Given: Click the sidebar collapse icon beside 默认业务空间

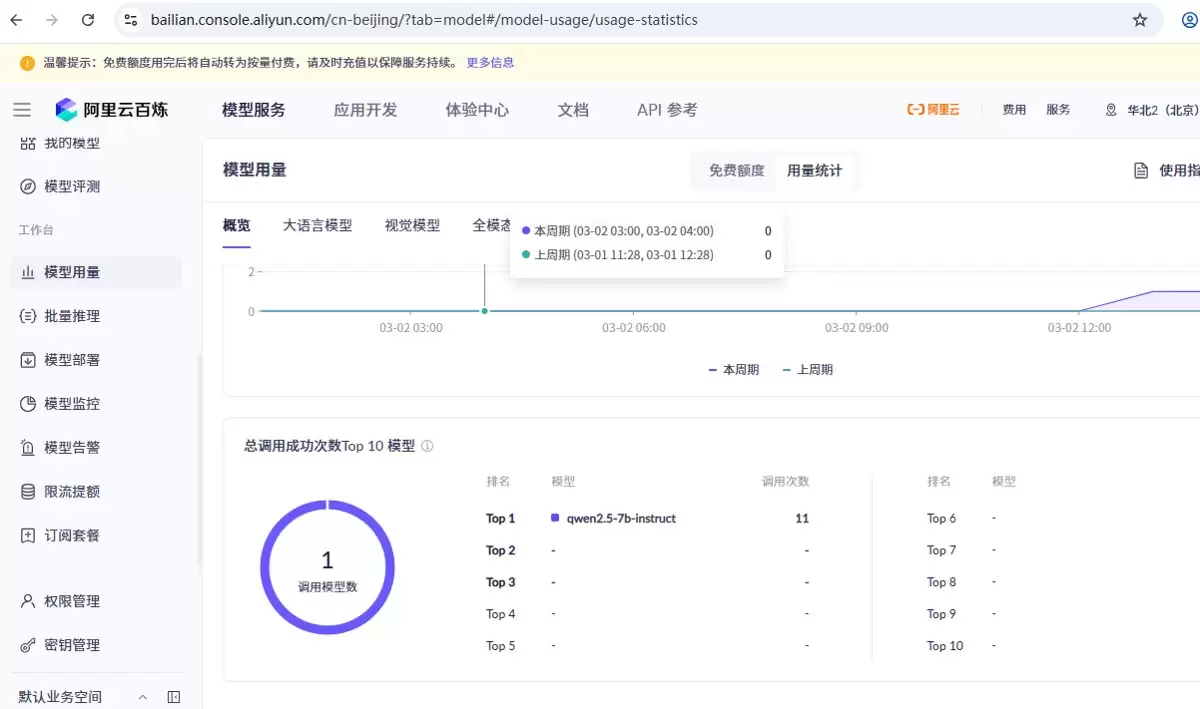Looking at the screenshot, I should point(174,697).
